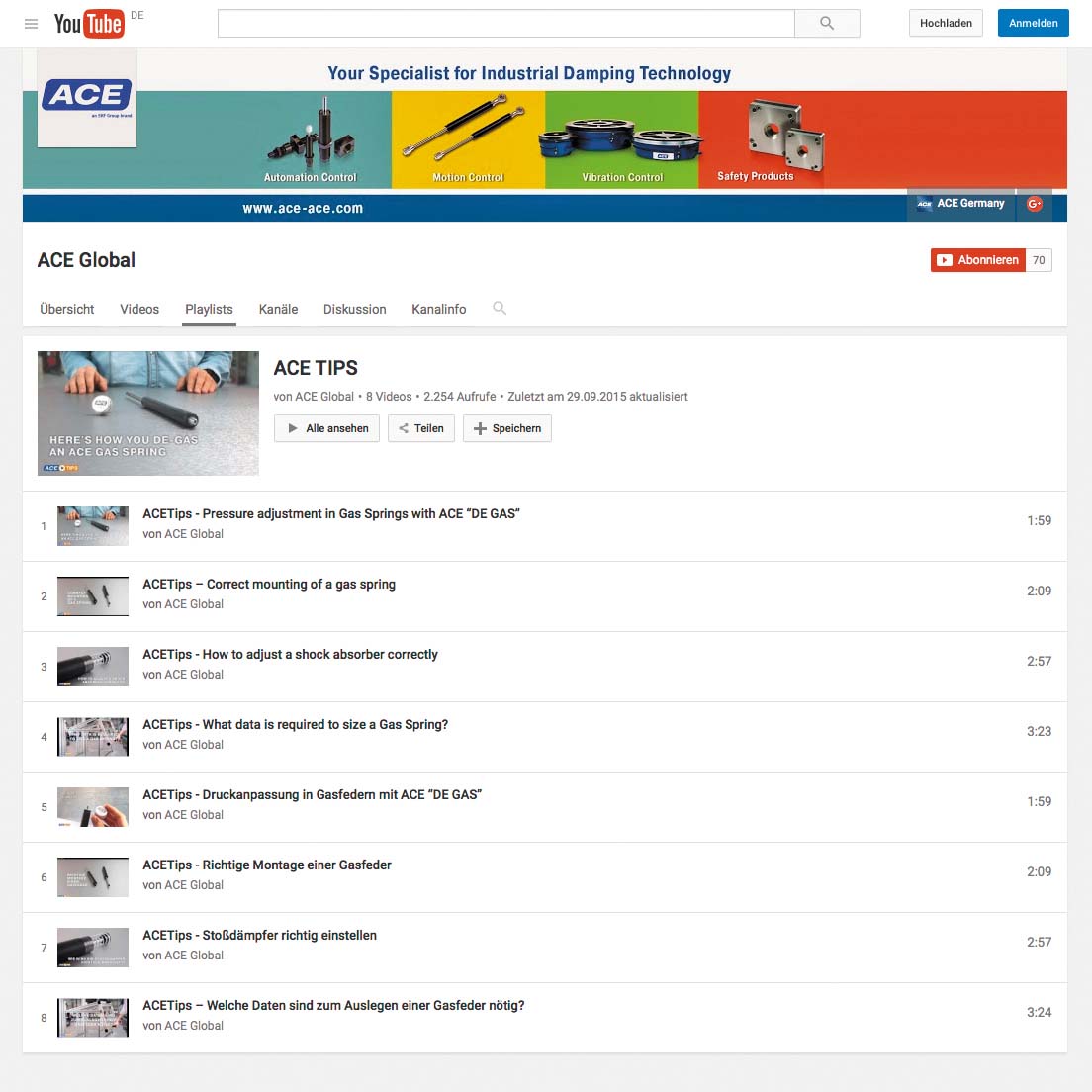Open the ACE Germany banner link
The image size is (1092, 1092).
[961, 204]
